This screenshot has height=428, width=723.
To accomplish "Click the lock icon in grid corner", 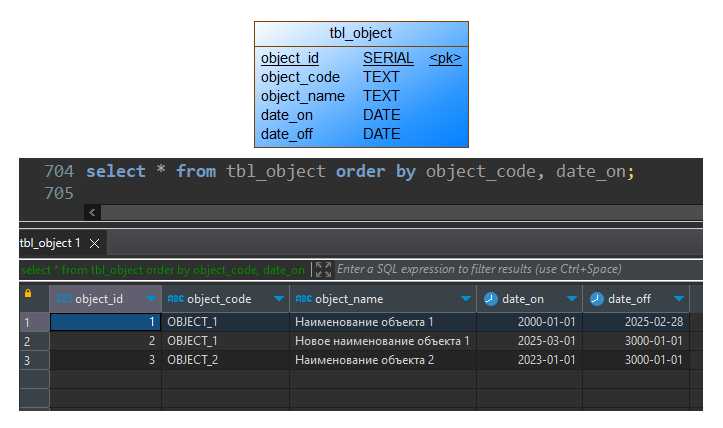I will point(27,295).
